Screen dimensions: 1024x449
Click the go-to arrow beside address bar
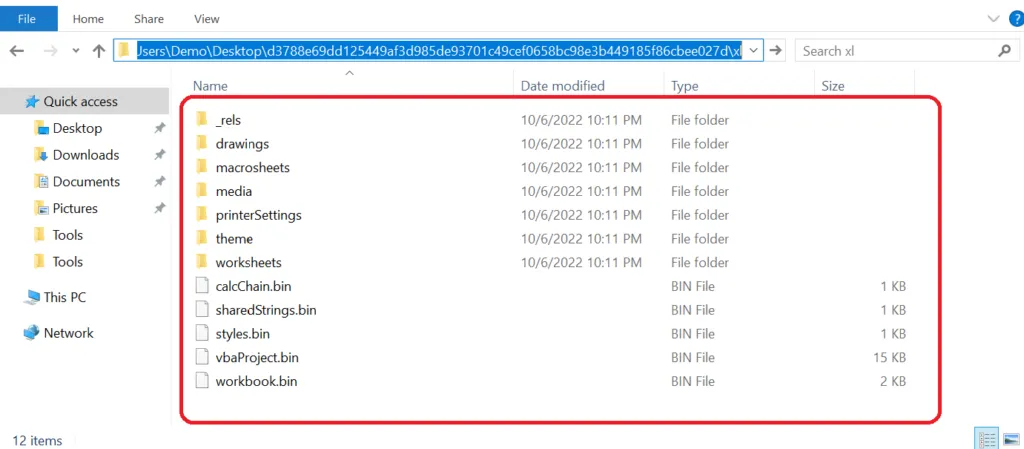(775, 51)
